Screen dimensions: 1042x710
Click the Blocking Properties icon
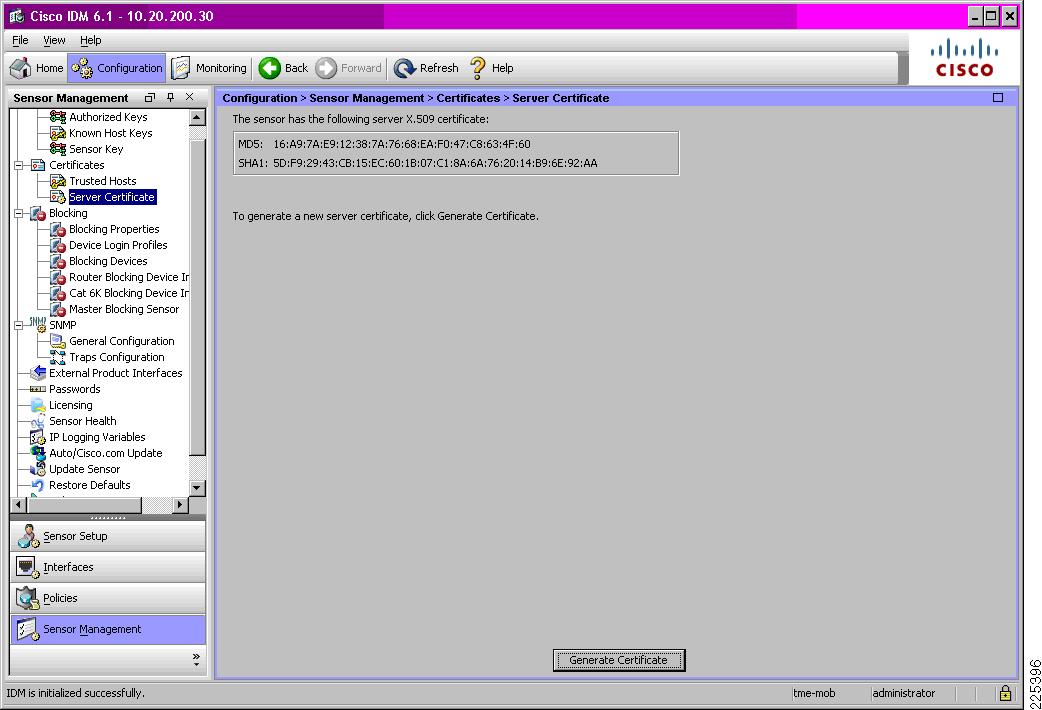[58, 229]
